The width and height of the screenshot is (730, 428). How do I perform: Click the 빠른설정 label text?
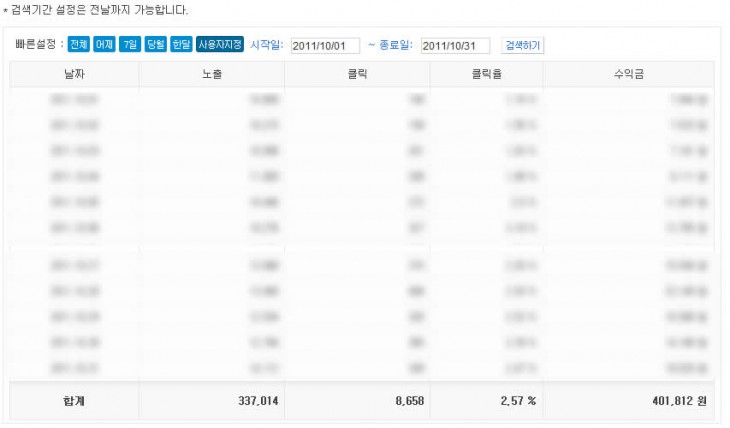(39, 45)
